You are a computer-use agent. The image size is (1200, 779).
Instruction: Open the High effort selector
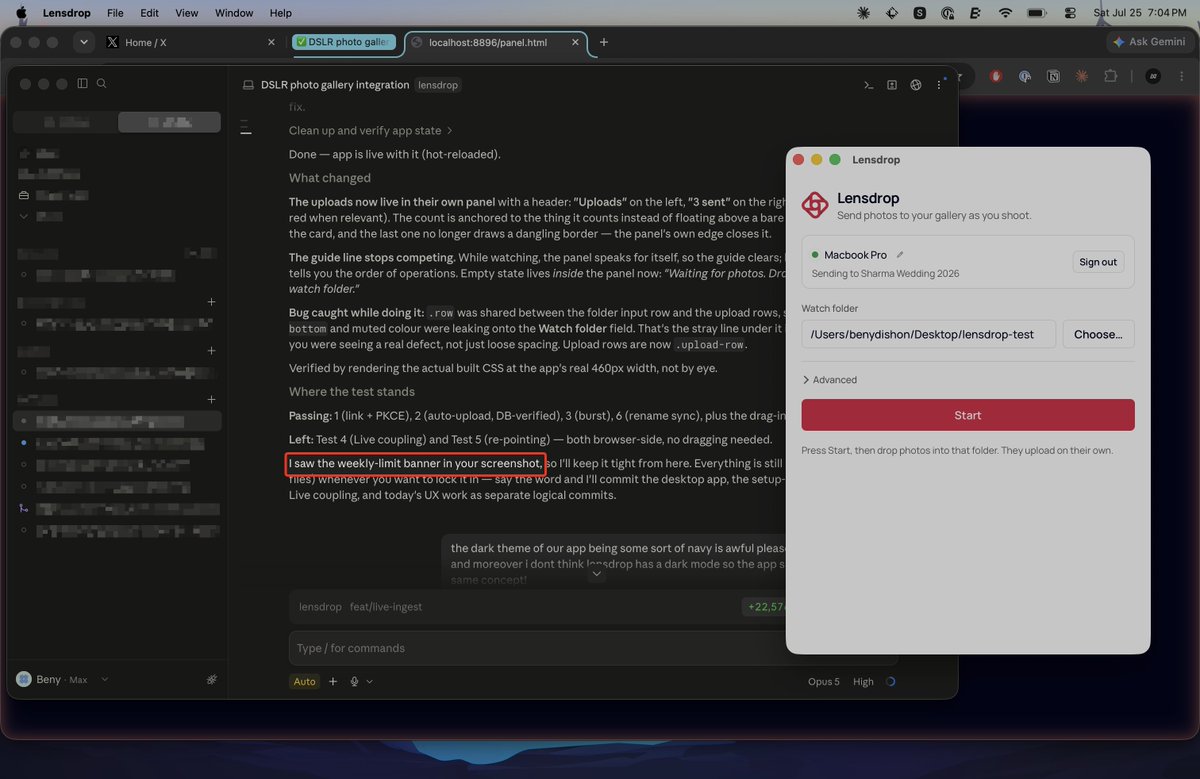(x=863, y=681)
